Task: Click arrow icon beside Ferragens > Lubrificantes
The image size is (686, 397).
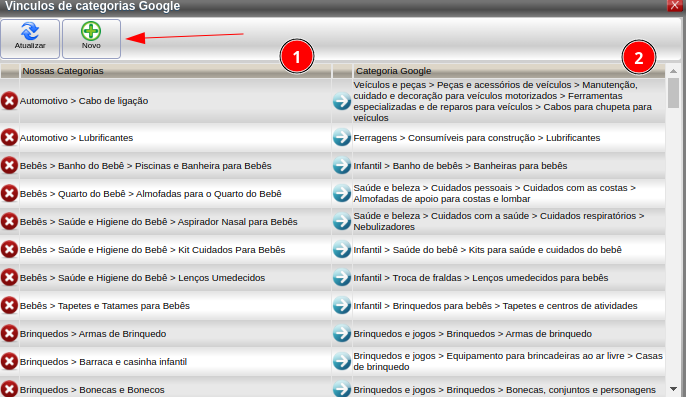Action: tap(342, 137)
